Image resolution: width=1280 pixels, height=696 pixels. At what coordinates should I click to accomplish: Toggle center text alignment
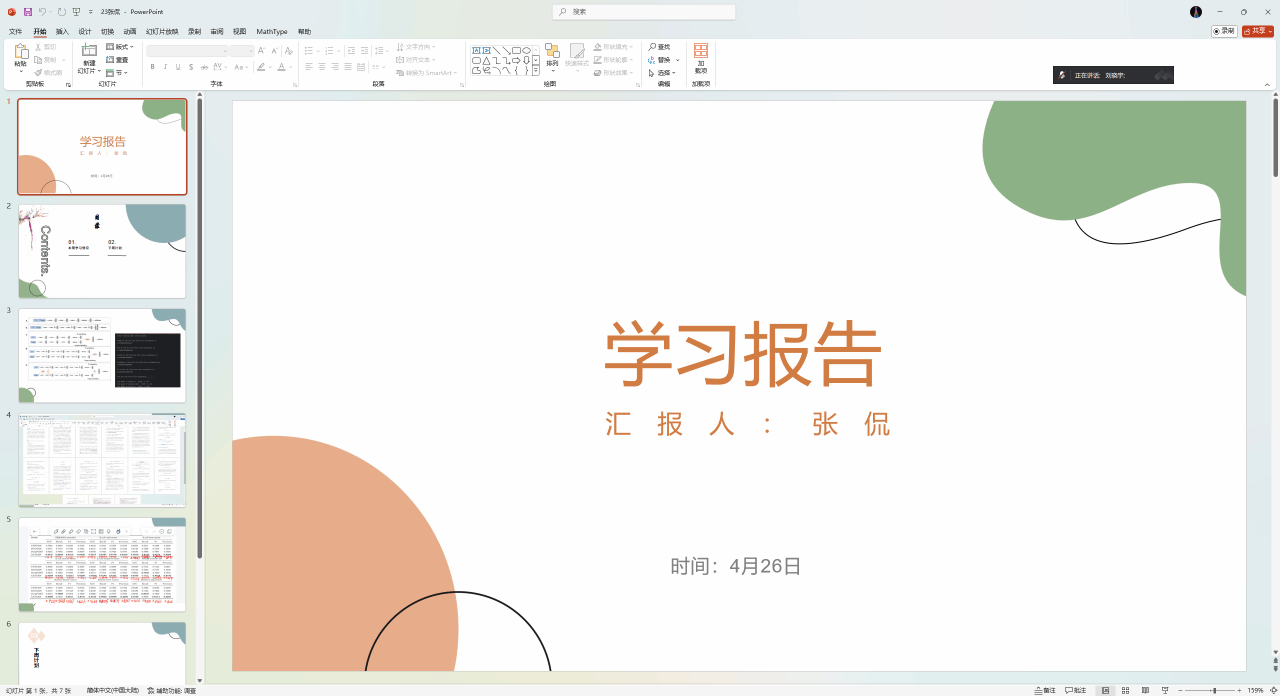pos(322,67)
